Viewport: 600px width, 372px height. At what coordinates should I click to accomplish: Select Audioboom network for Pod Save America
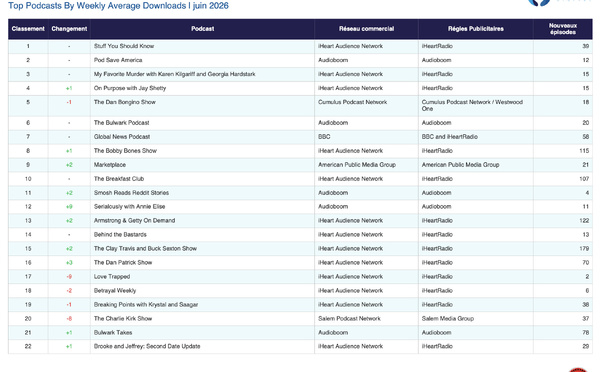click(x=333, y=60)
